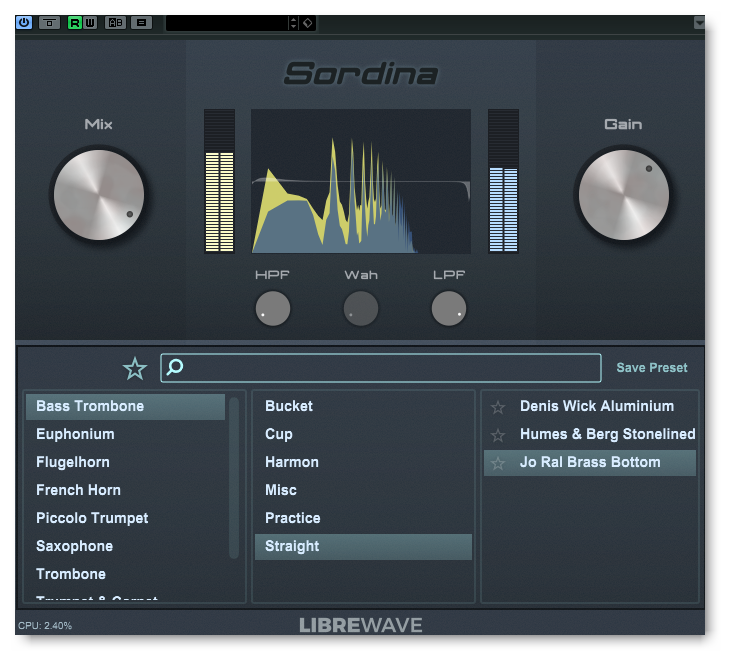Image resolution: width=732 pixels, height=662 pixels.
Task: Select the Misc mute category
Action: click(x=363, y=490)
